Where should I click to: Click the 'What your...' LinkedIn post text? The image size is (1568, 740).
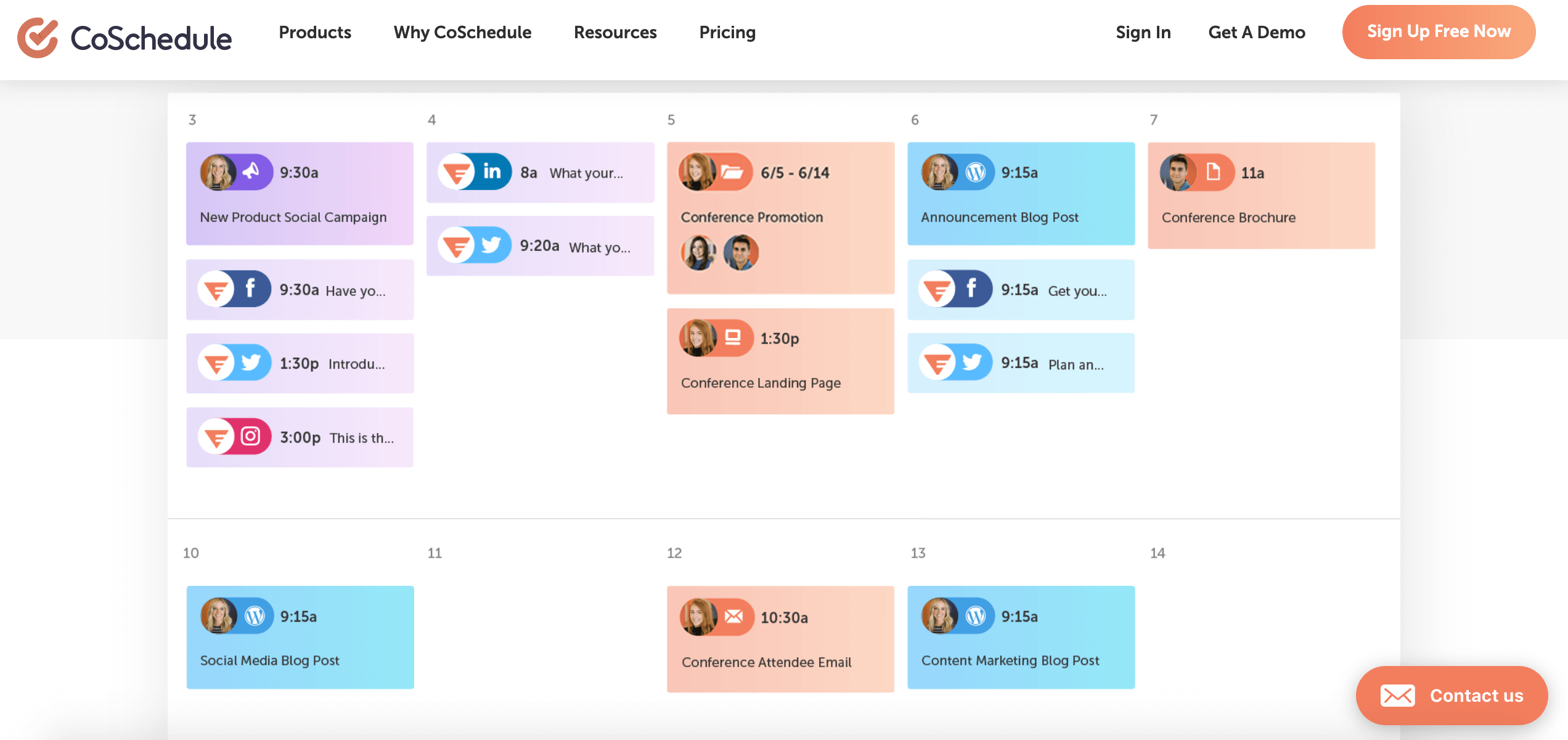pyautogui.click(x=586, y=173)
